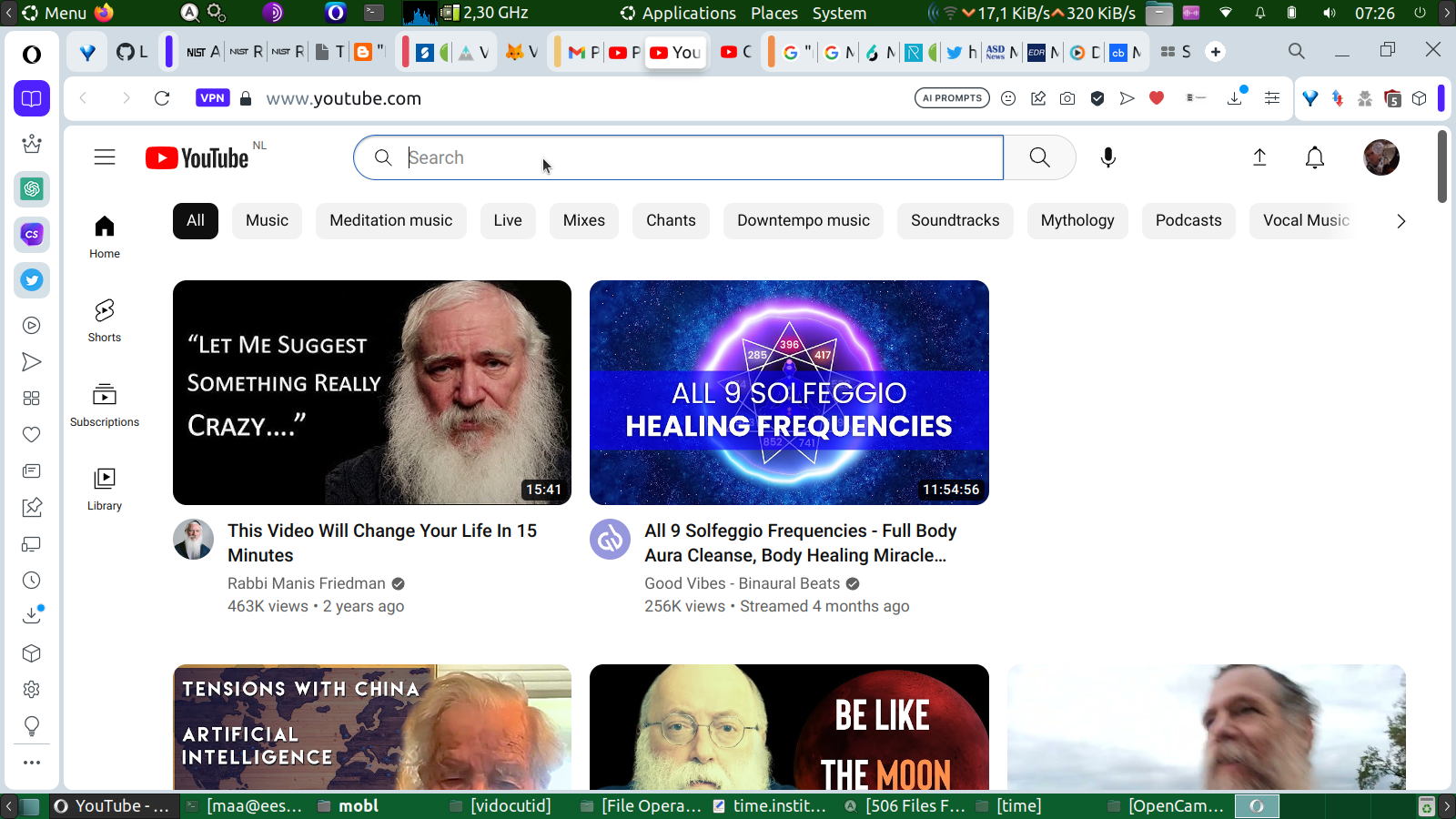Open the Places menu in top panel

774,13
